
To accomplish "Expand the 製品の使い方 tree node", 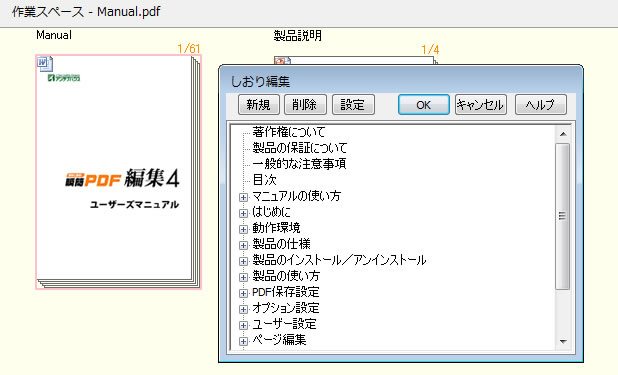I will (244, 277).
